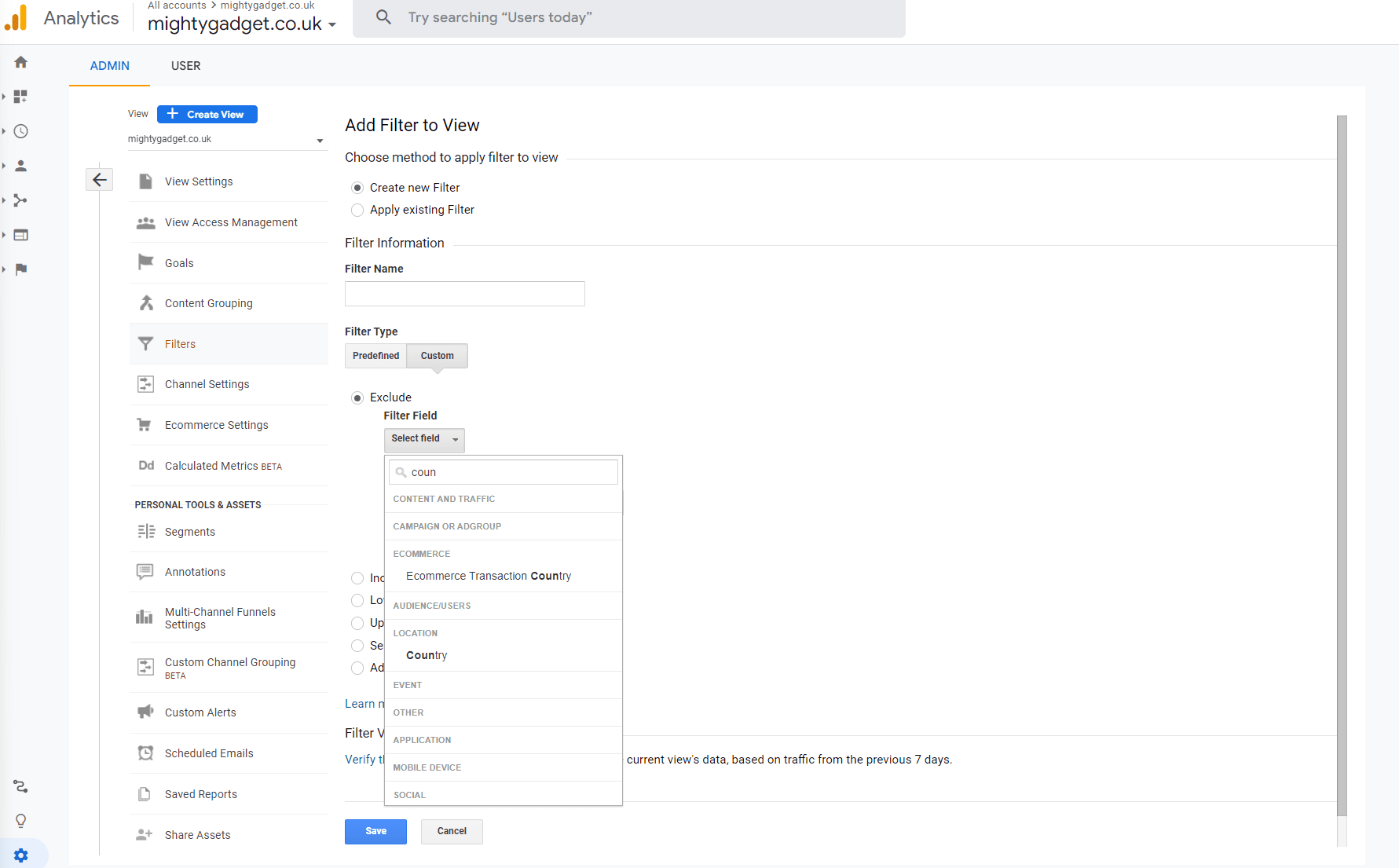Click the Conversions flag icon
This screenshot has width=1399, height=868.
(21, 269)
